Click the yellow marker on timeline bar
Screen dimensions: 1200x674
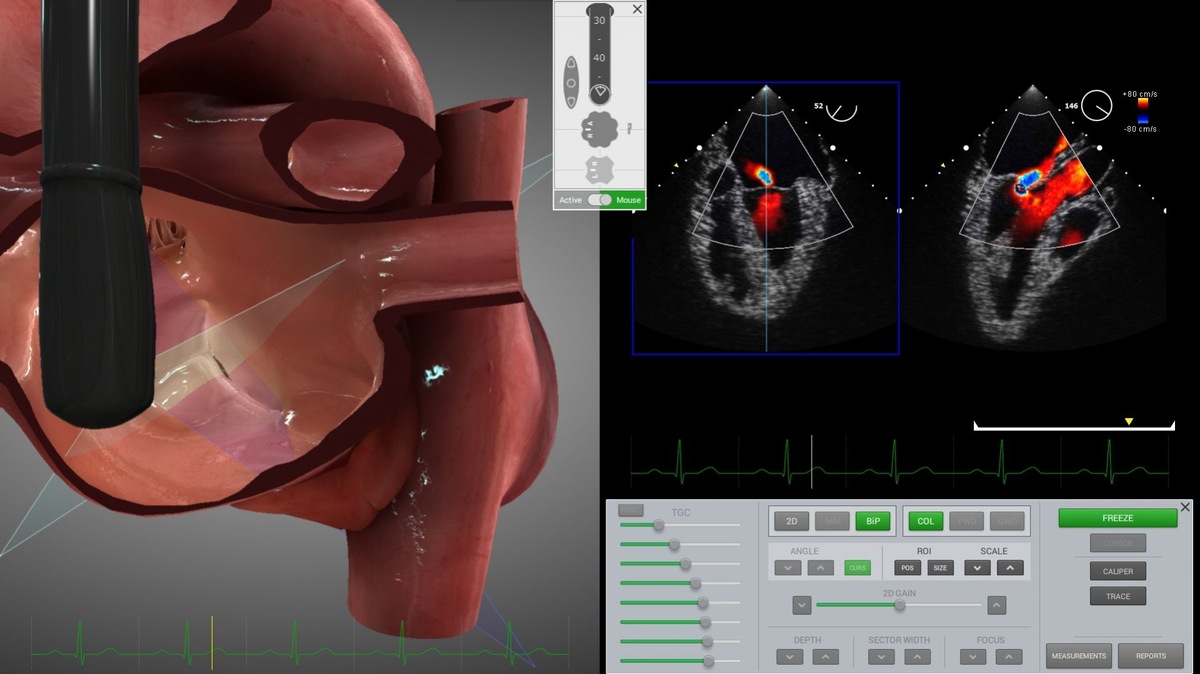point(1129,422)
